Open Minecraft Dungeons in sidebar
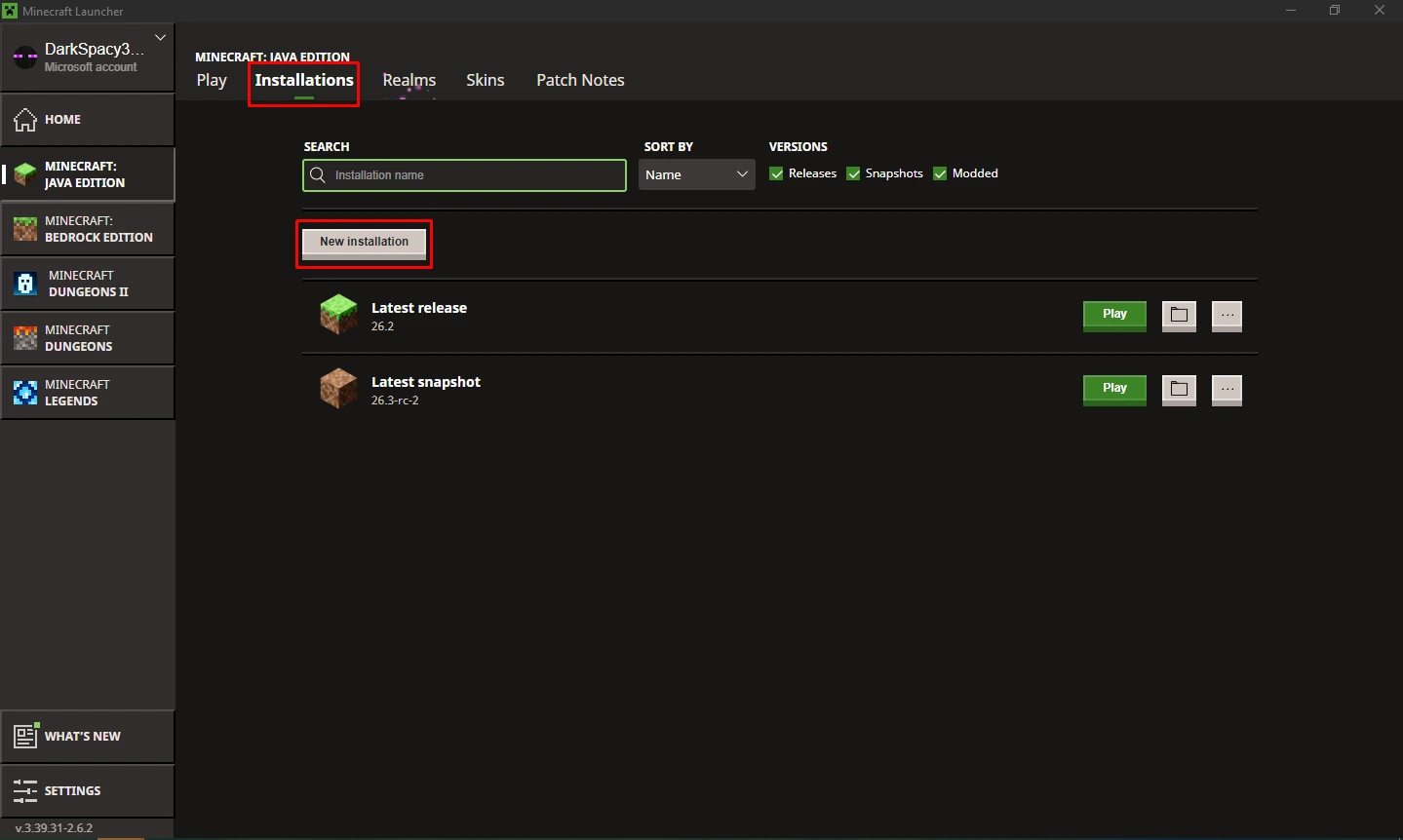Viewport: 1403px width, 840px height. [x=88, y=338]
